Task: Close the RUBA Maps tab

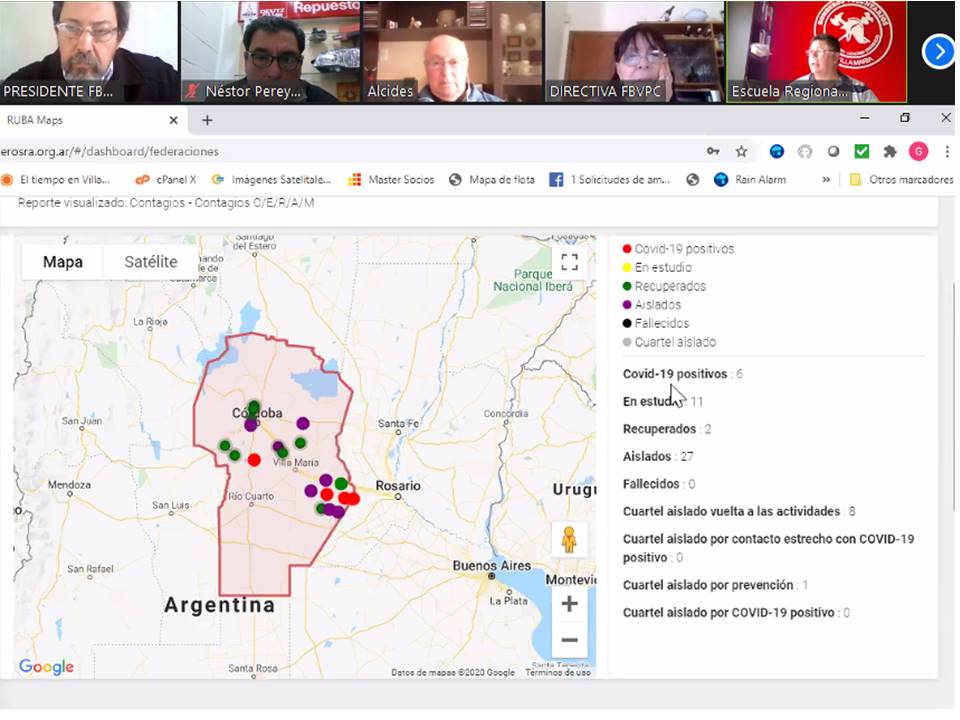Action: (x=173, y=121)
